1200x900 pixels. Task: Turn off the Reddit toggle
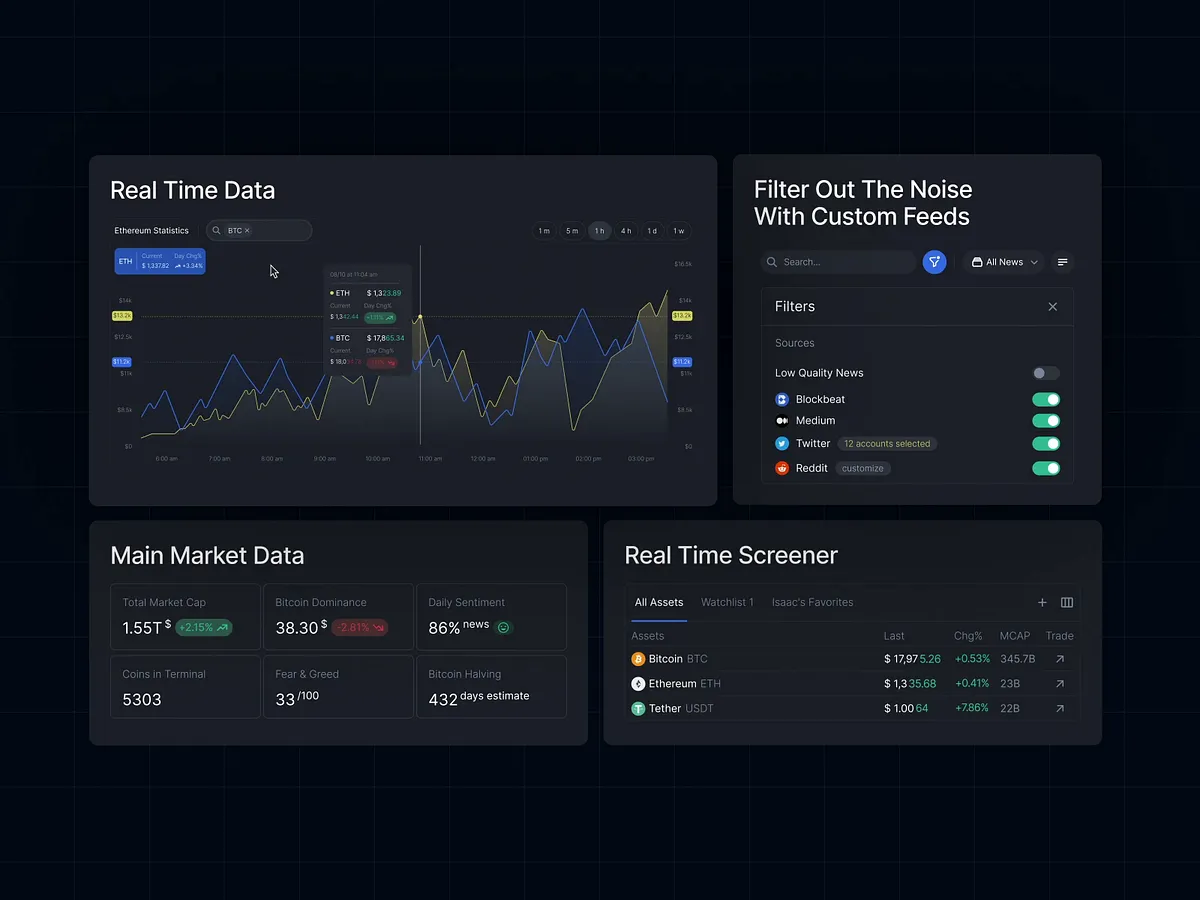coord(1046,467)
